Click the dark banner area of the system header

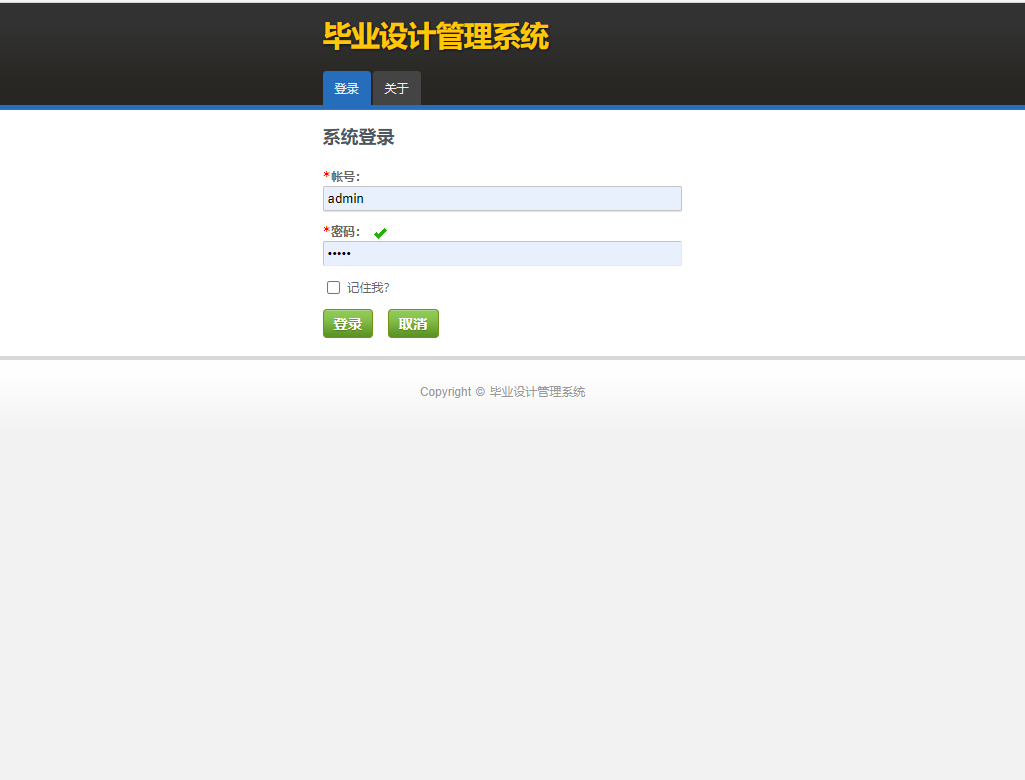[700, 40]
